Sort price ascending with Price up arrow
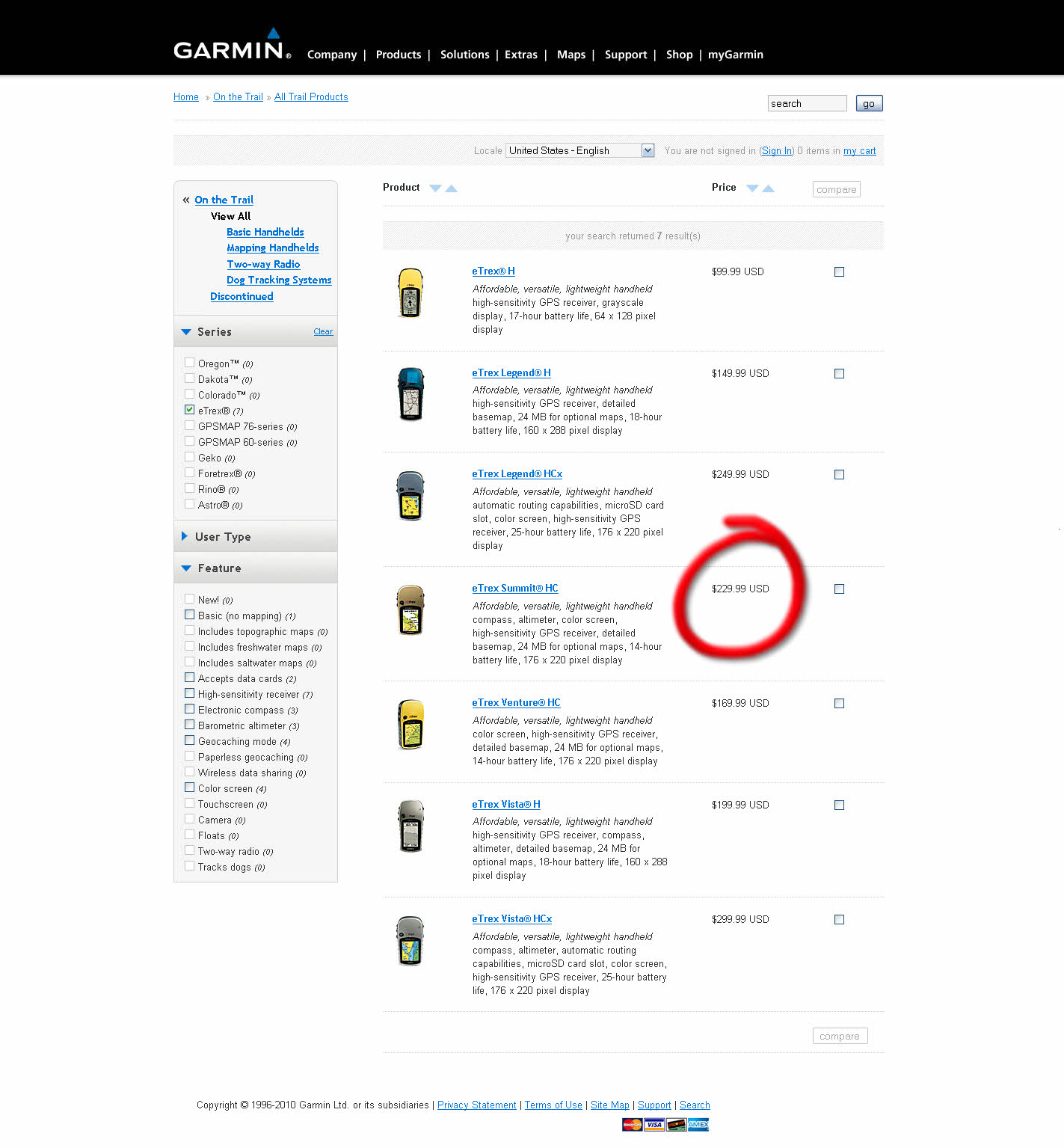The width and height of the screenshot is (1064, 1148). click(768, 188)
